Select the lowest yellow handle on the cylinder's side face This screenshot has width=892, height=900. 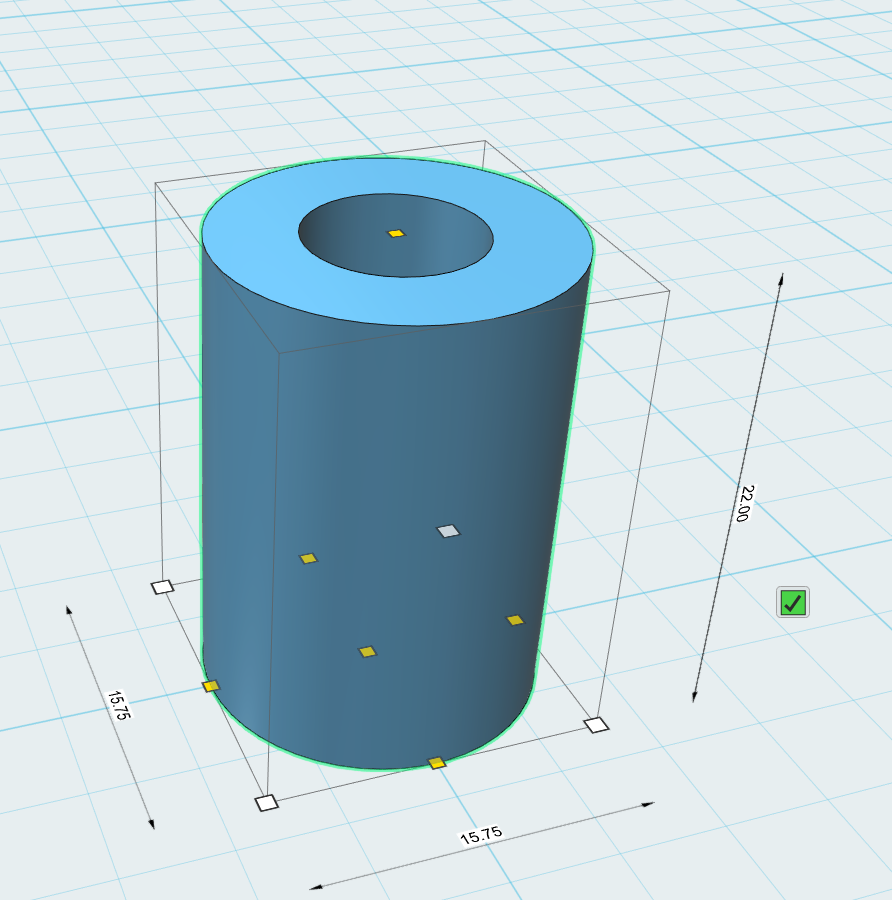[x=367, y=651]
